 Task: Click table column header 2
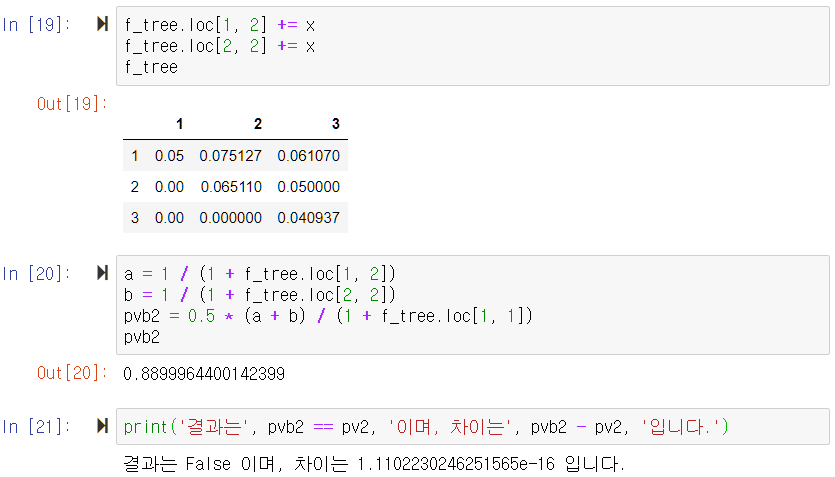(258, 124)
